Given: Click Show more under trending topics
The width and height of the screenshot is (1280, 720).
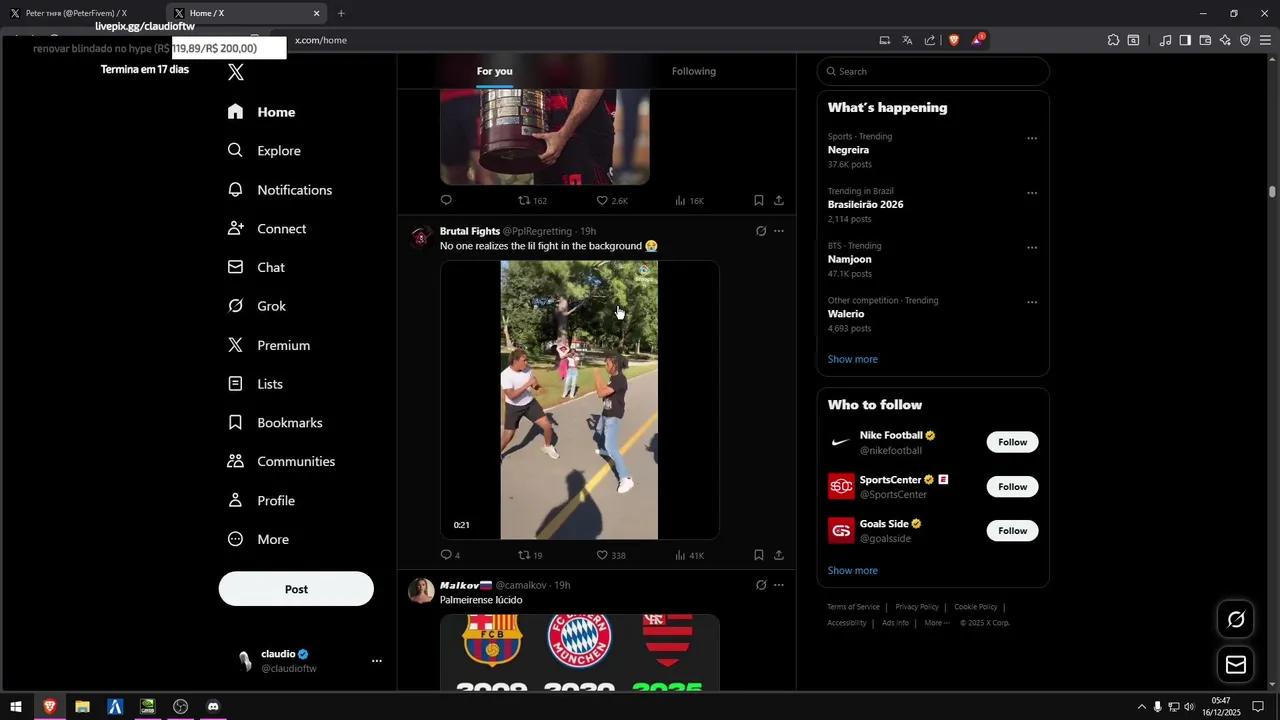Looking at the screenshot, I should [x=852, y=359].
